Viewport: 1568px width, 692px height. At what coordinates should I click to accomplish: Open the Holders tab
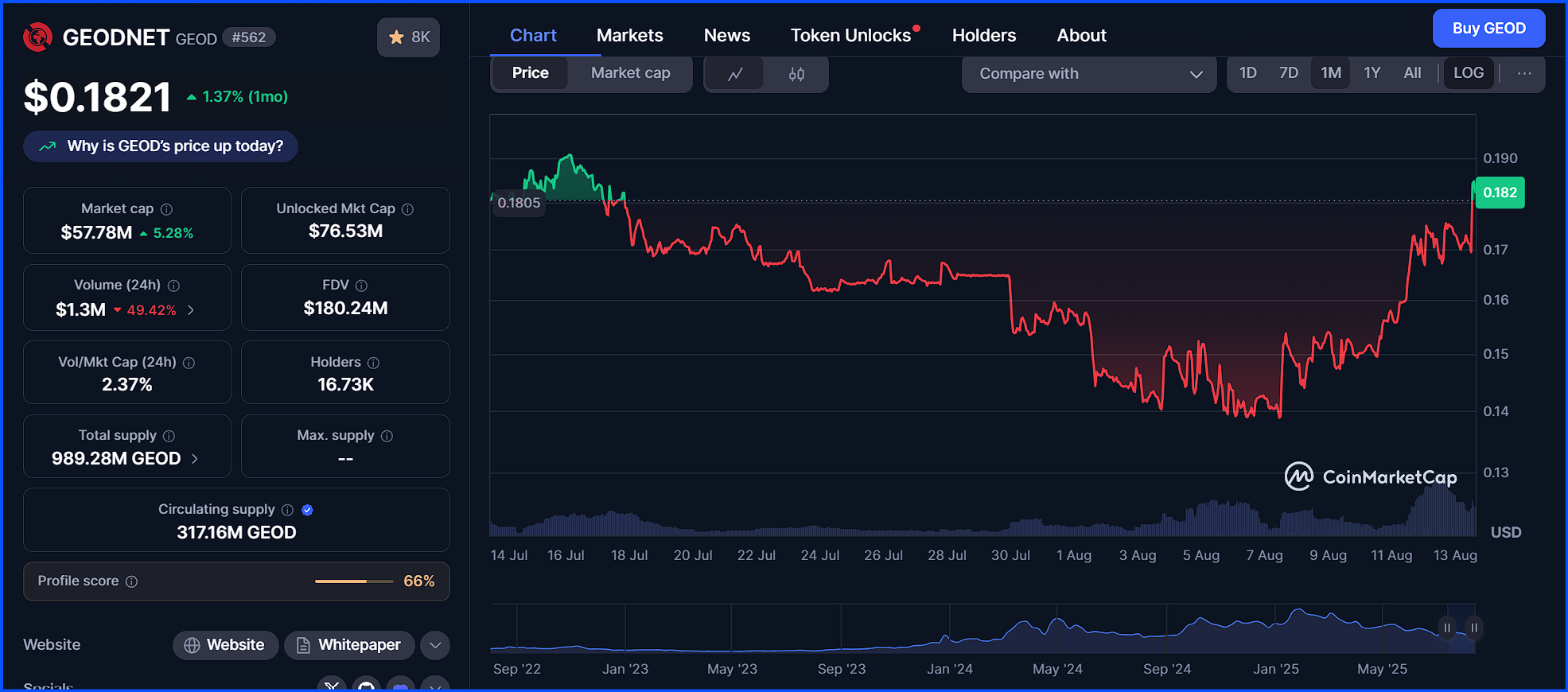click(x=984, y=36)
